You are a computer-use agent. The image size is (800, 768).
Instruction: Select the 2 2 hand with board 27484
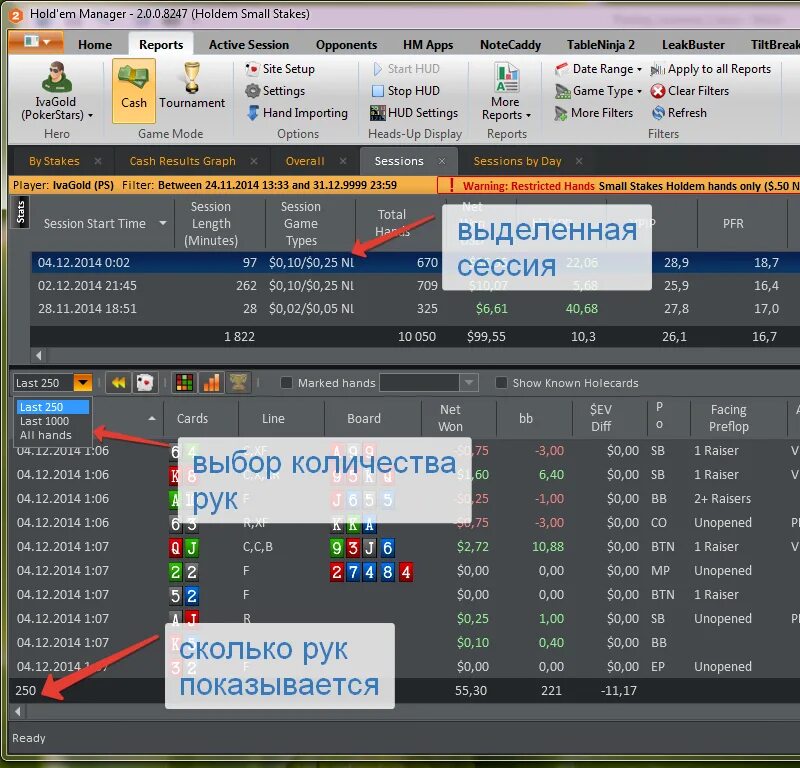[x=403, y=571]
